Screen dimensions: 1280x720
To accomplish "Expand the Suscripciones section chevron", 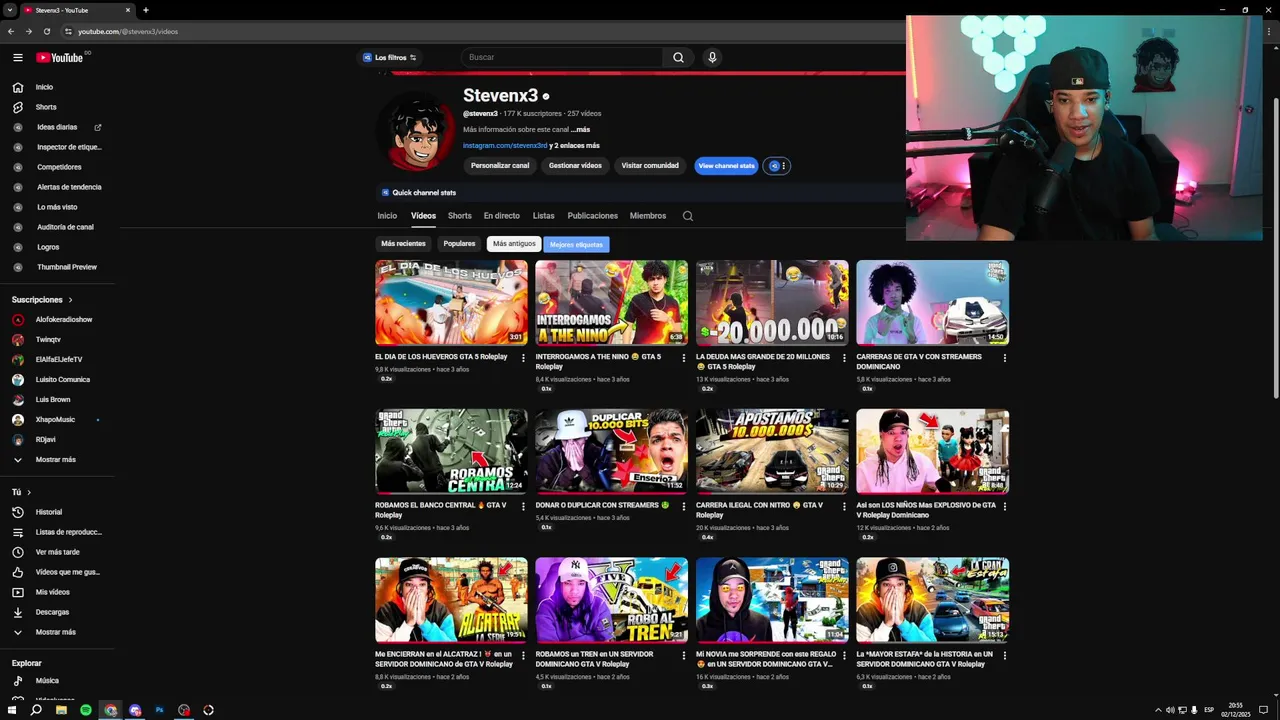I will click(70, 300).
